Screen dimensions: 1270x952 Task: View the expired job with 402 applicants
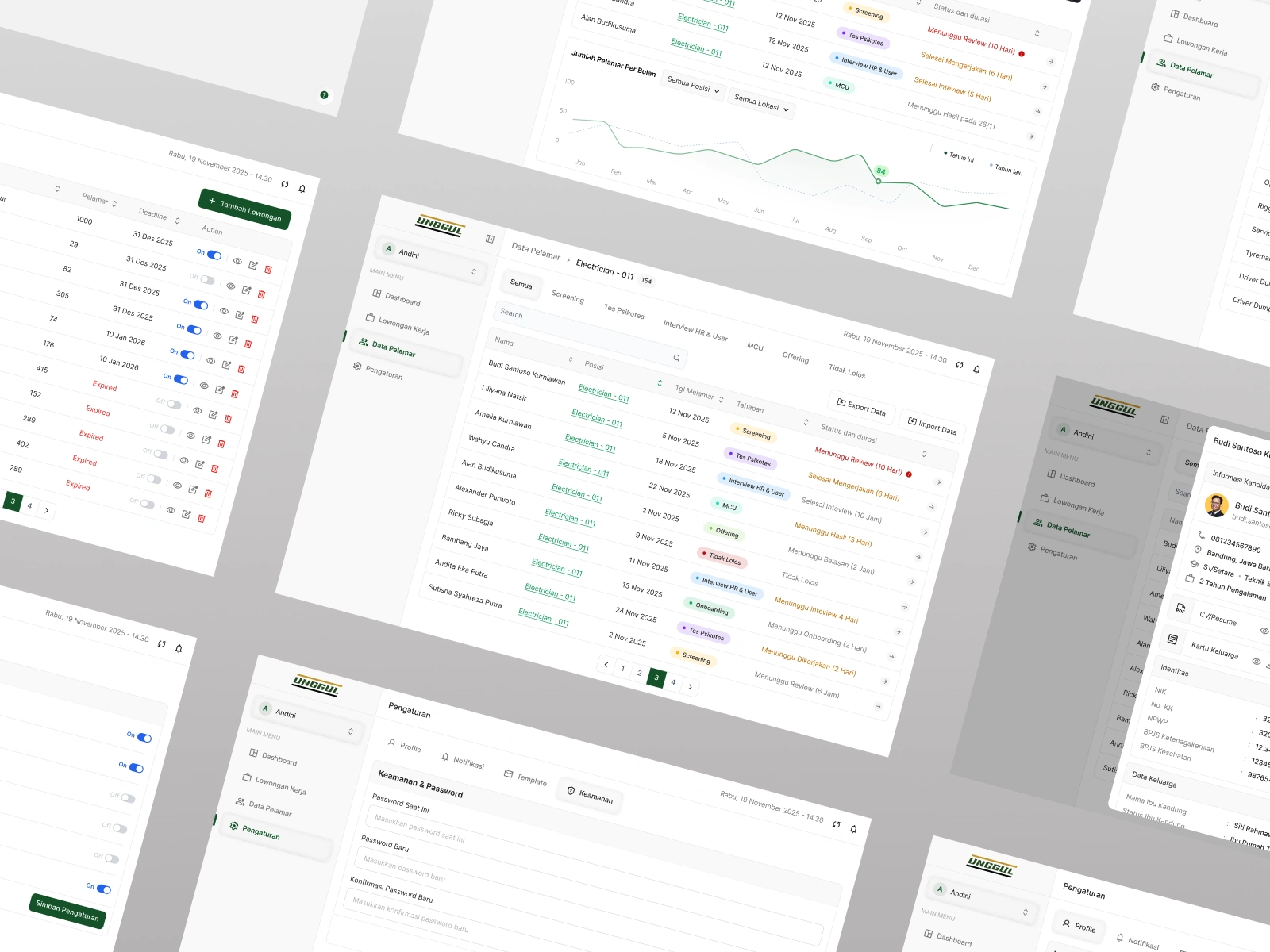point(177,485)
